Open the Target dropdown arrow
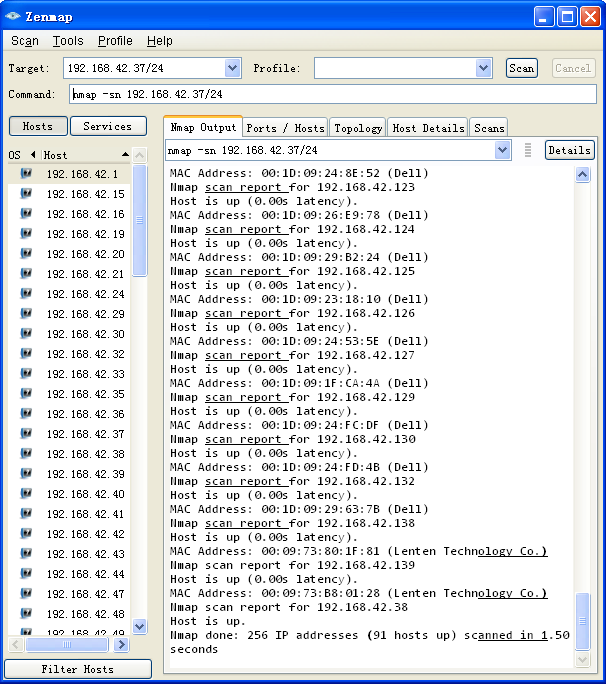The height and width of the screenshot is (685, 606). 233,68
